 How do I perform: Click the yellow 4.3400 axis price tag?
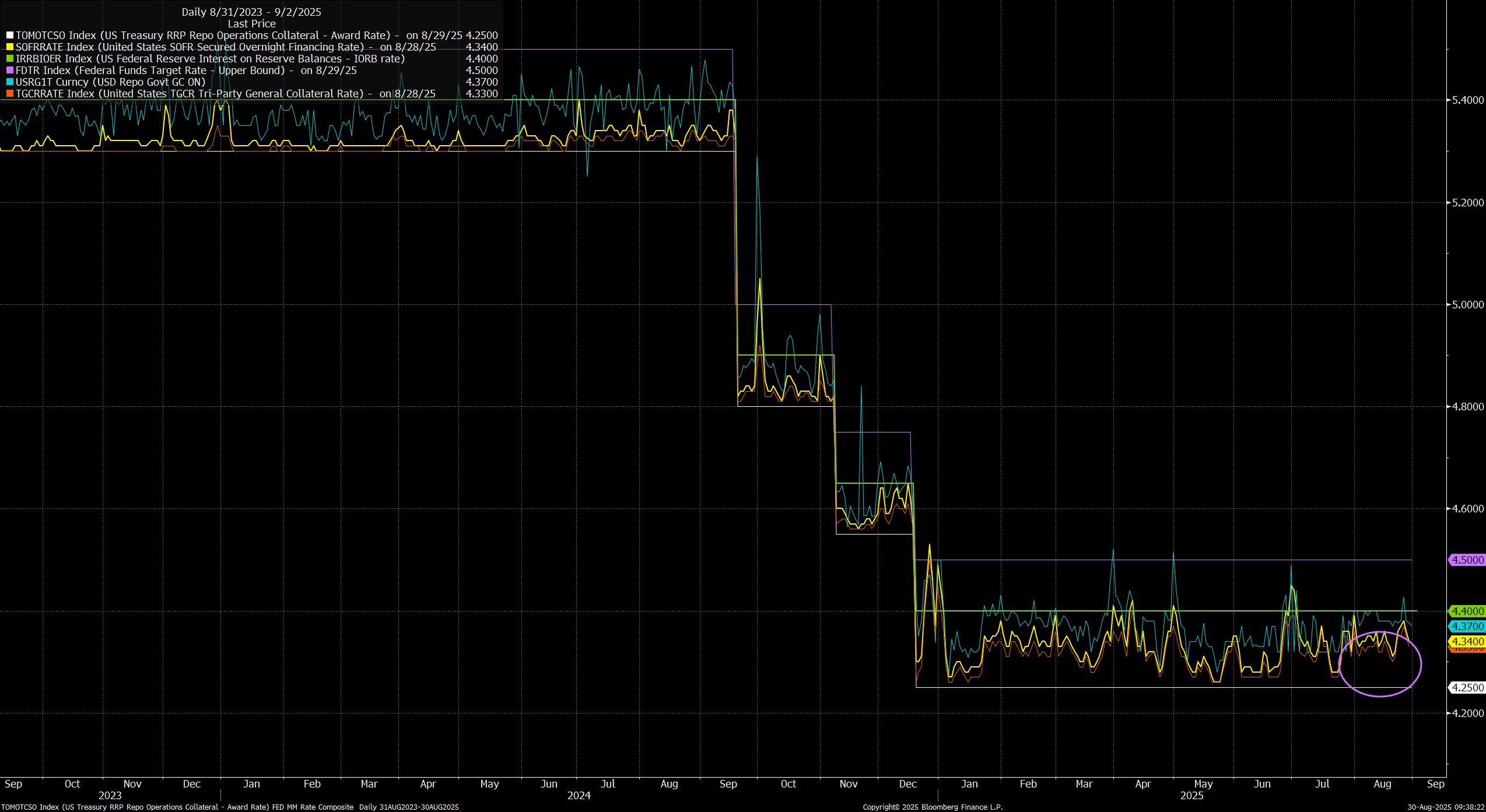(1466, 642)
